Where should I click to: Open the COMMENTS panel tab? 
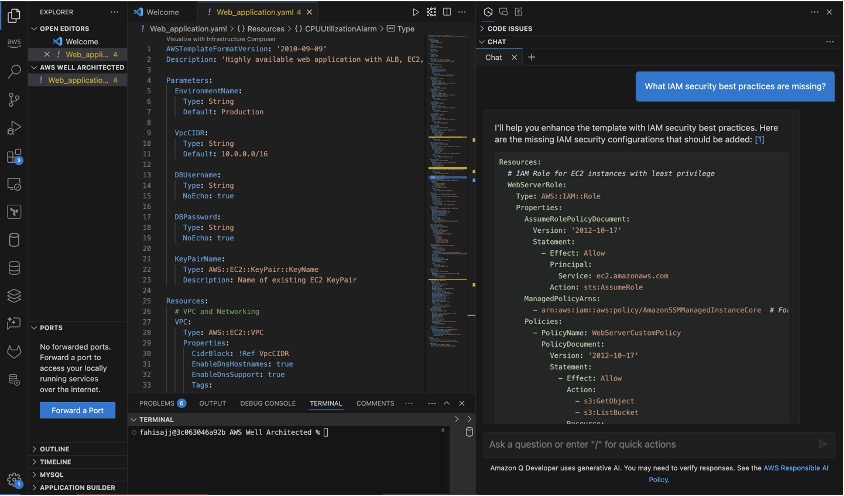pyautogui.click(x=375, y=403)
